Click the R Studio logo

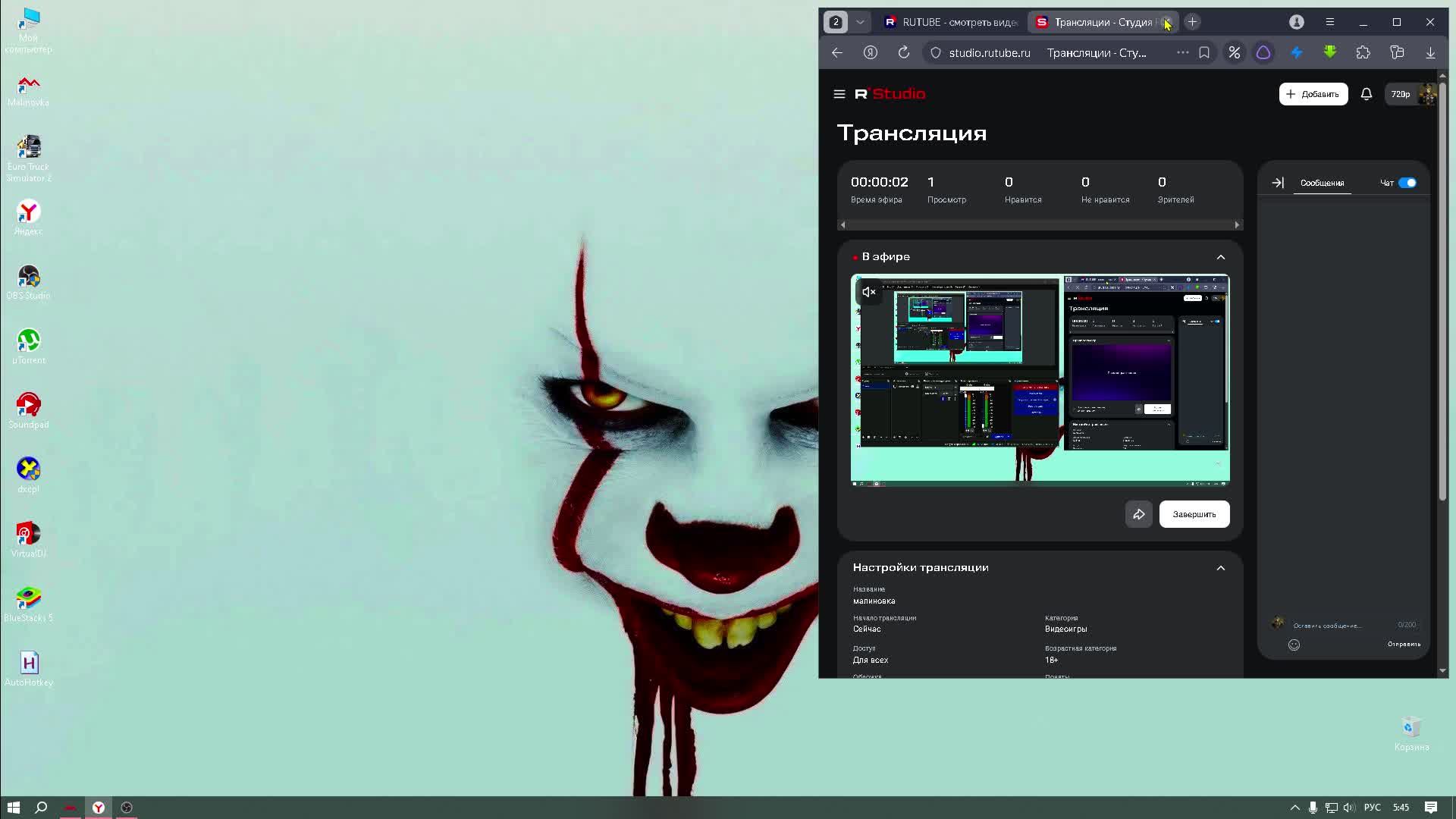(x=890, y=94)
